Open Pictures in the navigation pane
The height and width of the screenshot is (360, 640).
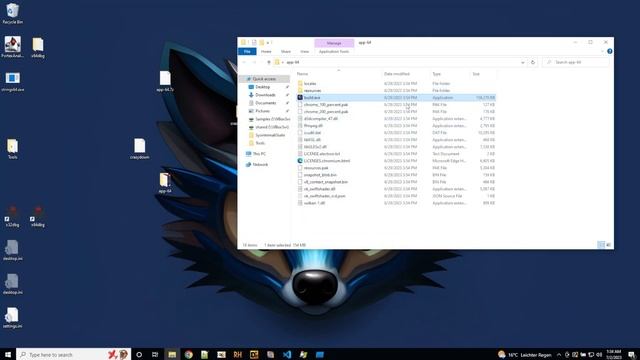point(262,111)
